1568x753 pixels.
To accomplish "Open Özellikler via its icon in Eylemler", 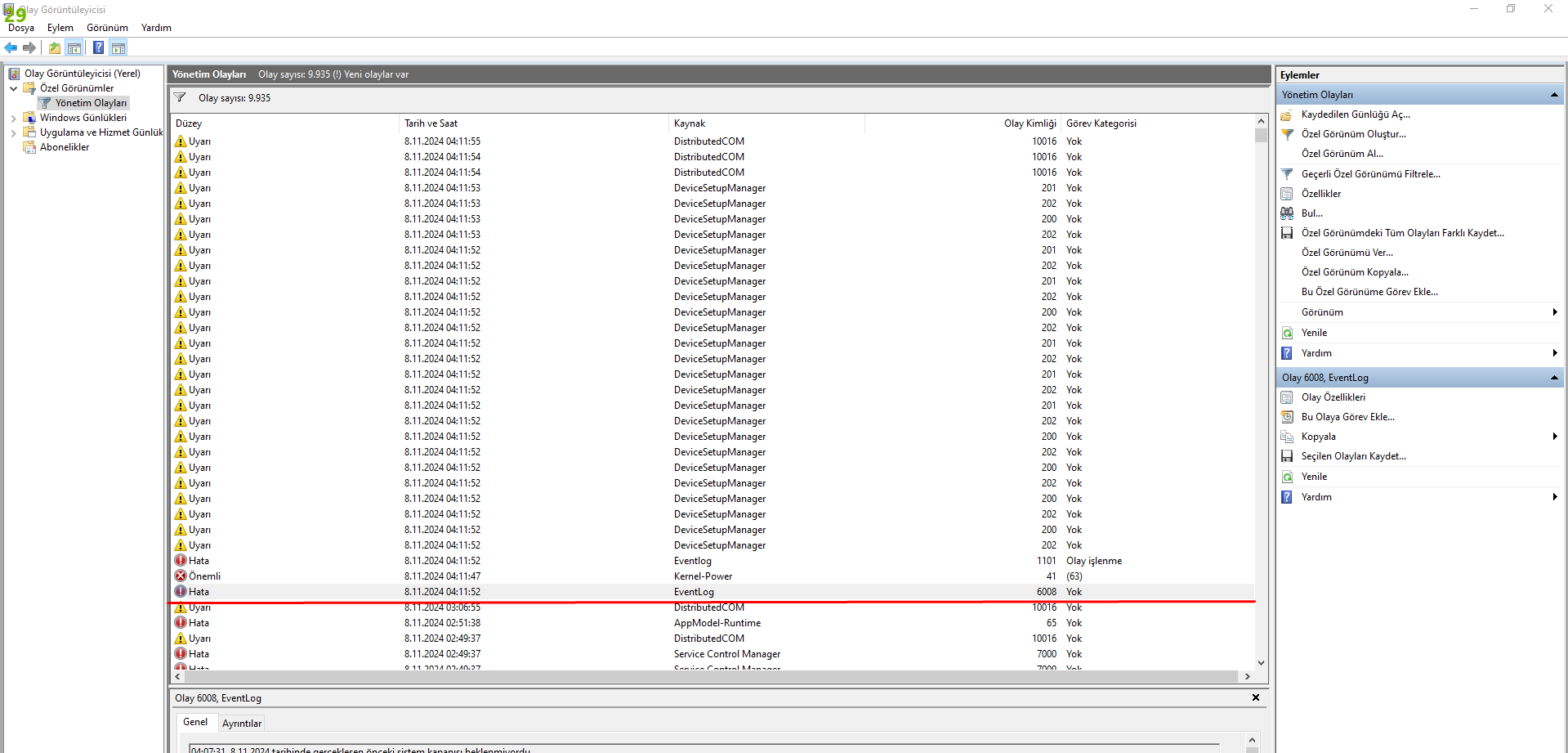I will coord(1287,194).
